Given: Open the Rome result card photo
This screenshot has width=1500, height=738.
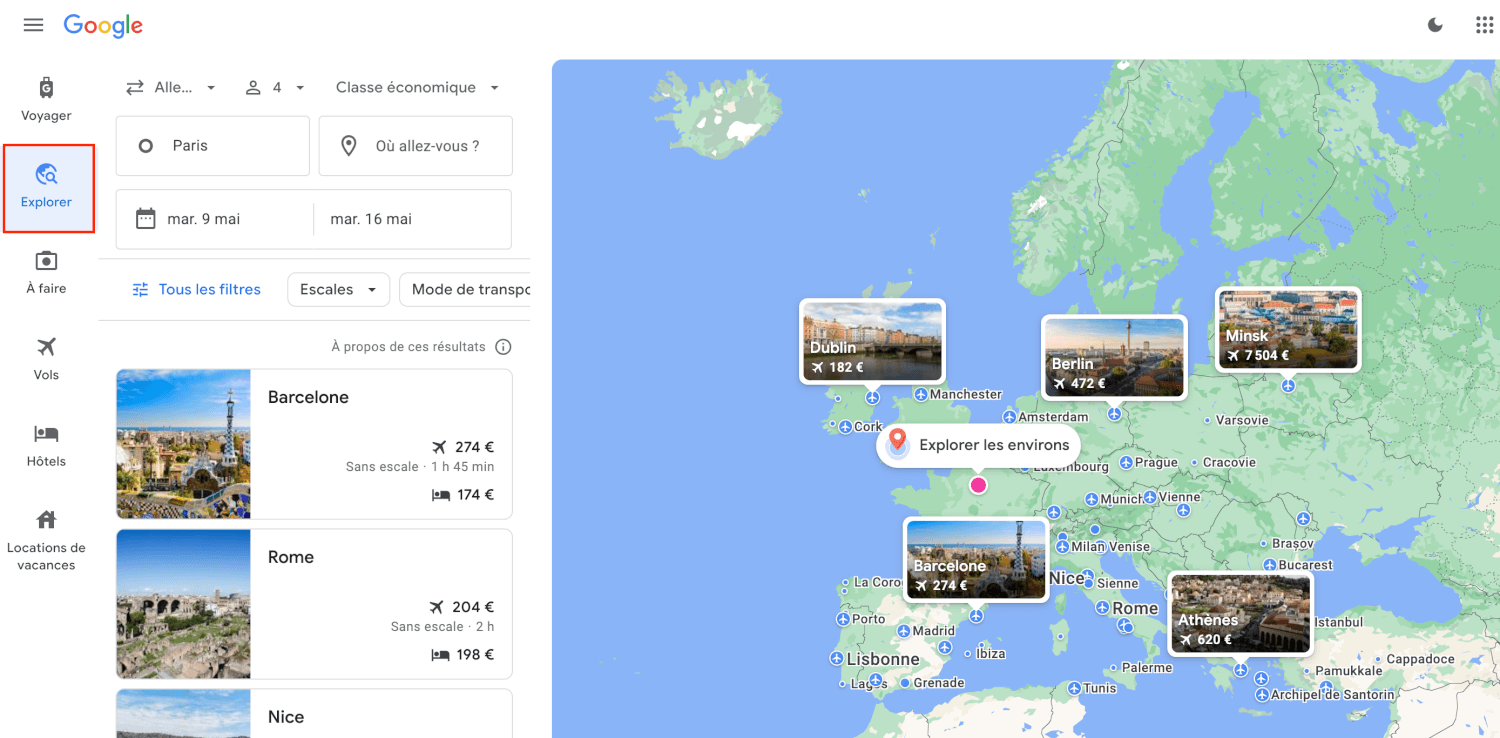Looking at the screenshot, I should click(183, 604).
